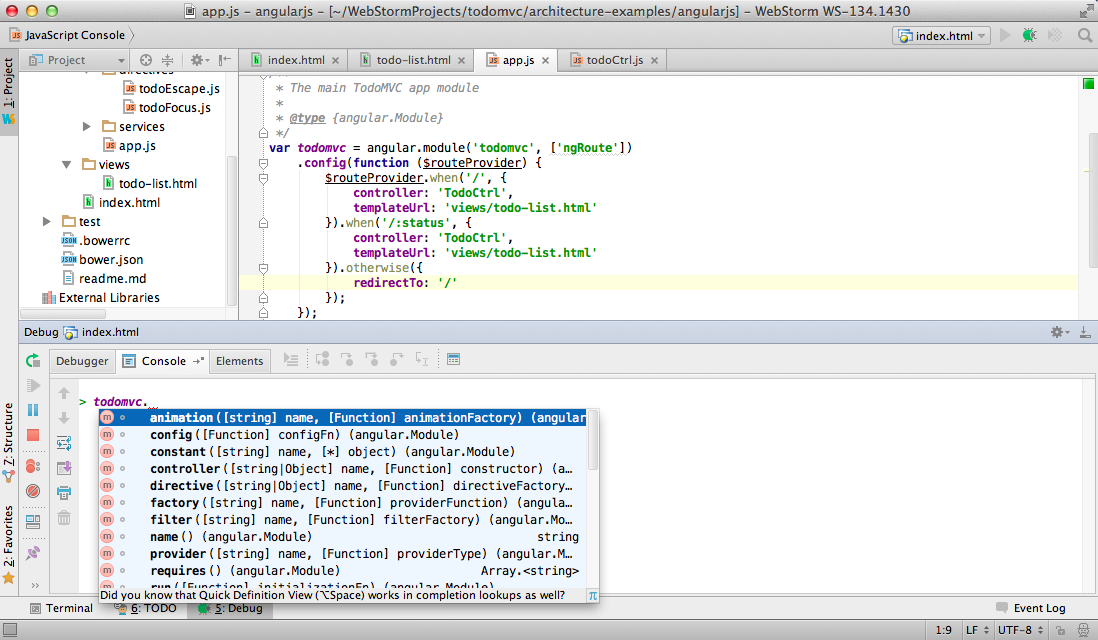Print console output via the printer icon
This screenshot has height=640, width=1098.
[64, 491]
